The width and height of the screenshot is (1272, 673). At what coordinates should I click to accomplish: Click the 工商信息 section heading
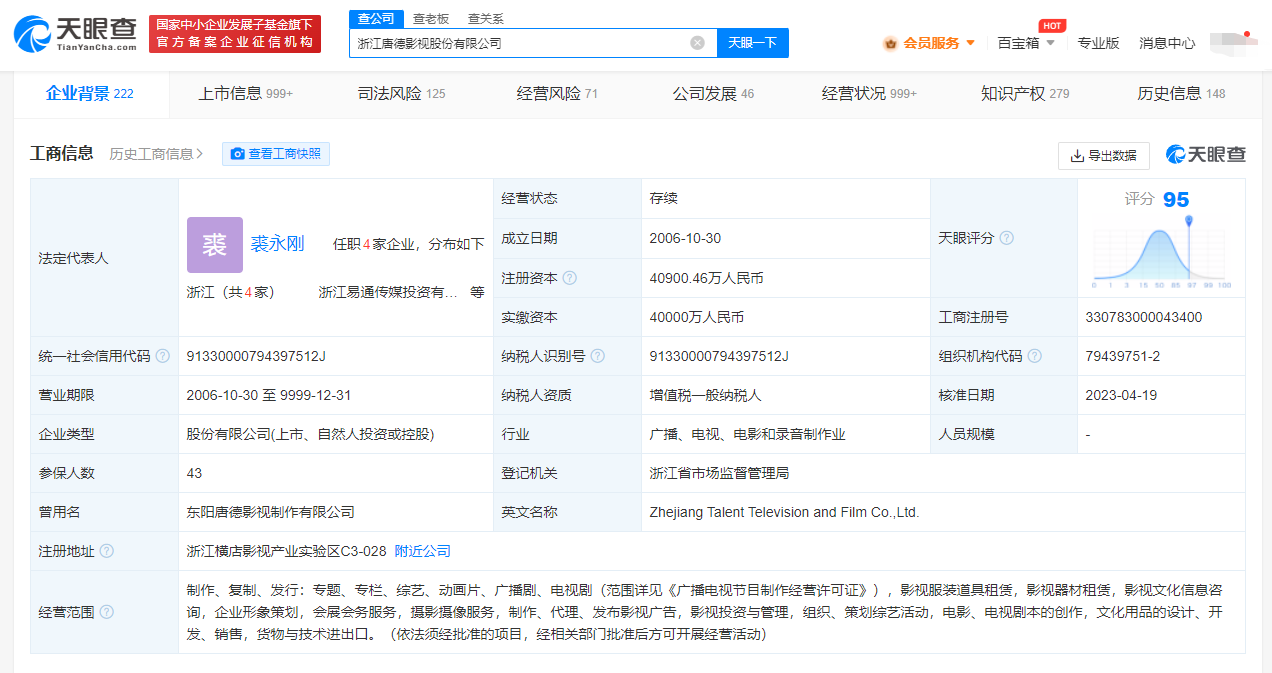[62, 153]
